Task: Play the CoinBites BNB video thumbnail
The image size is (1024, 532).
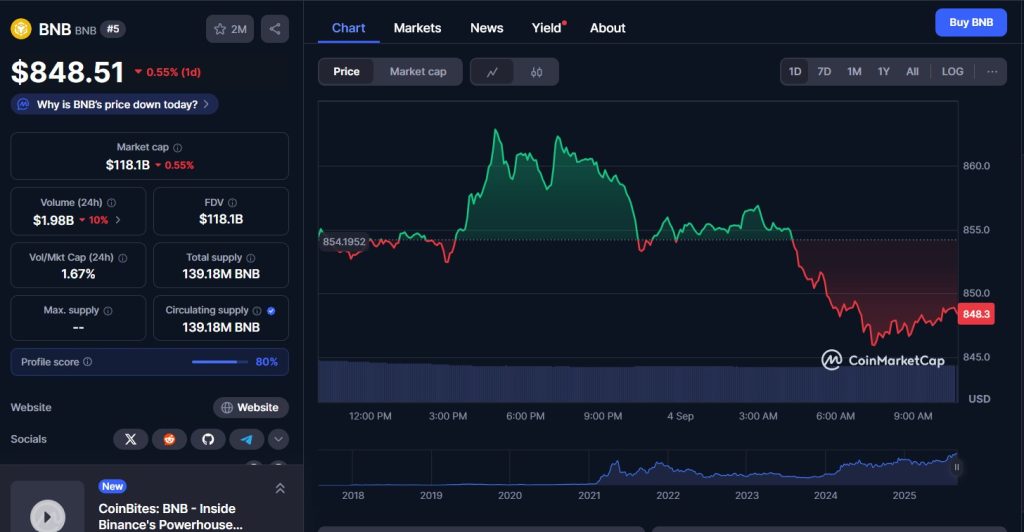Action: pyautogui.click(x=47, y=514)
